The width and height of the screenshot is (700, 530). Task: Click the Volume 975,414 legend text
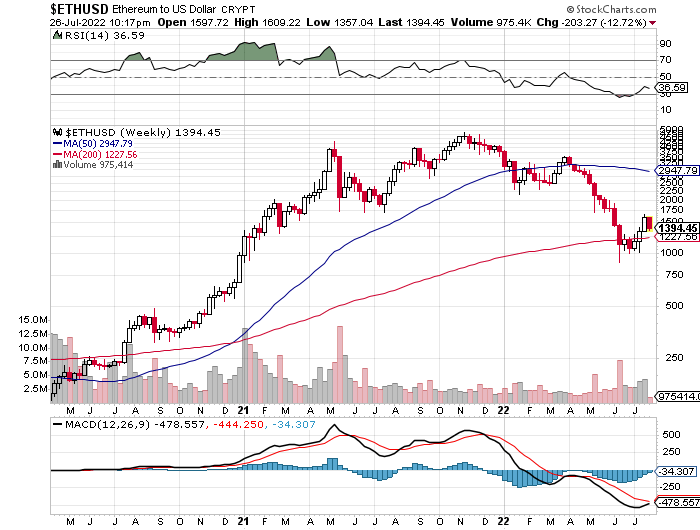point(98,165)
